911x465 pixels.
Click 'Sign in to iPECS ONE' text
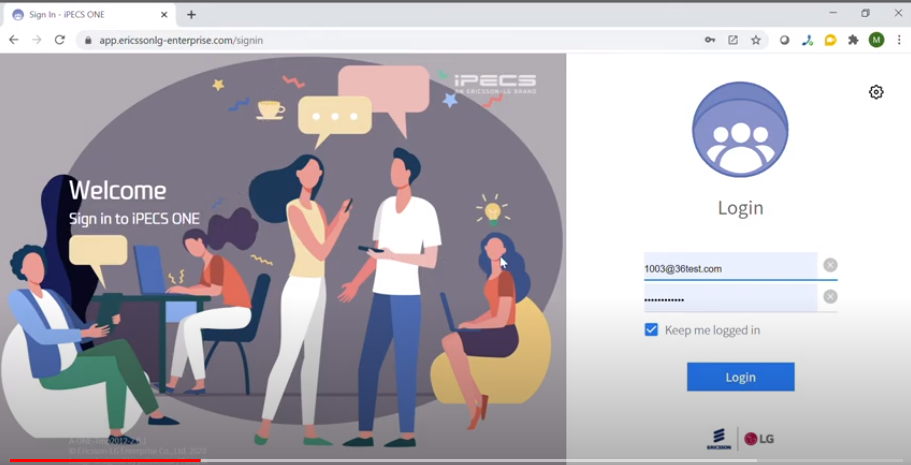134,219
